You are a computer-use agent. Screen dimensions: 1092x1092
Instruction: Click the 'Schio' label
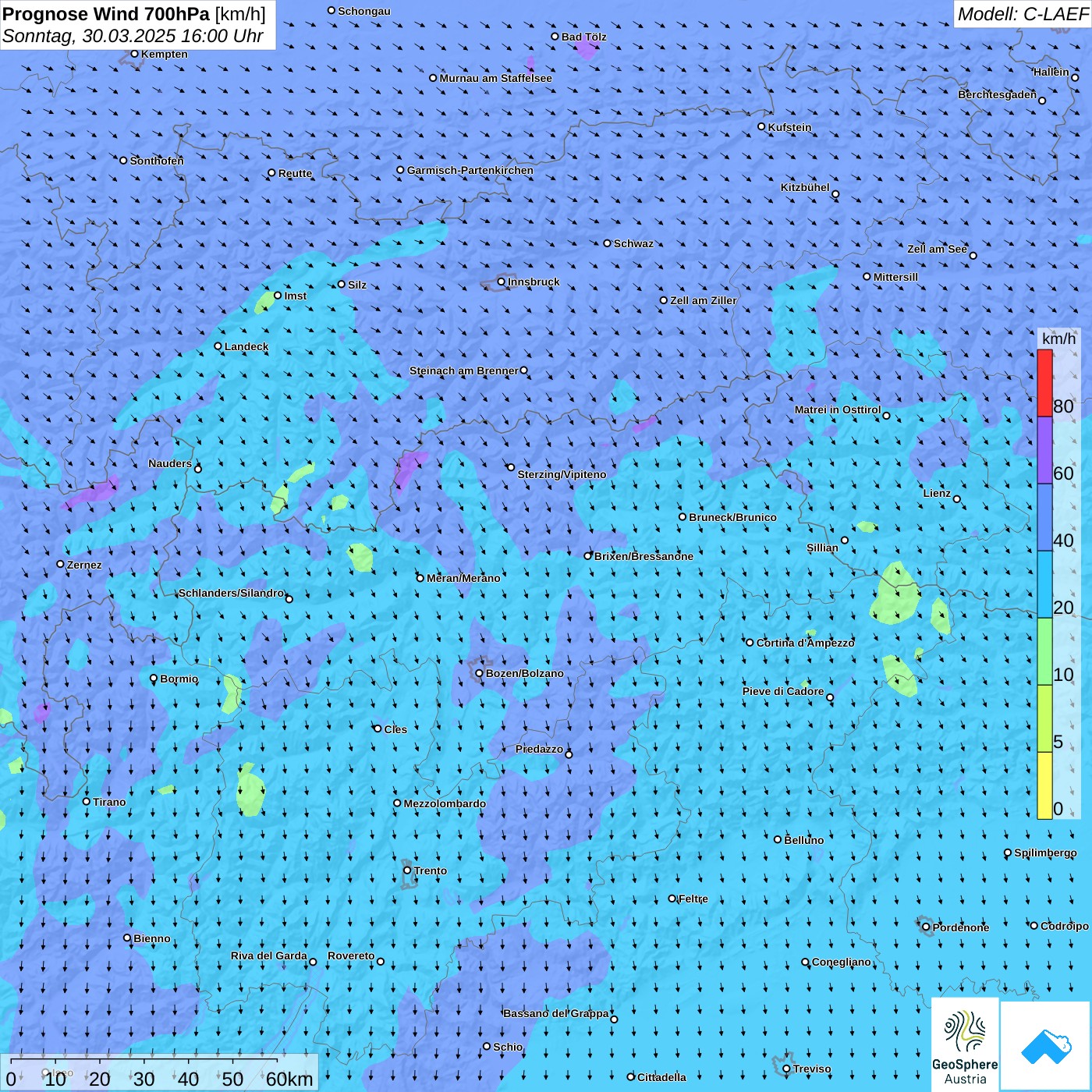(508, 1047)
